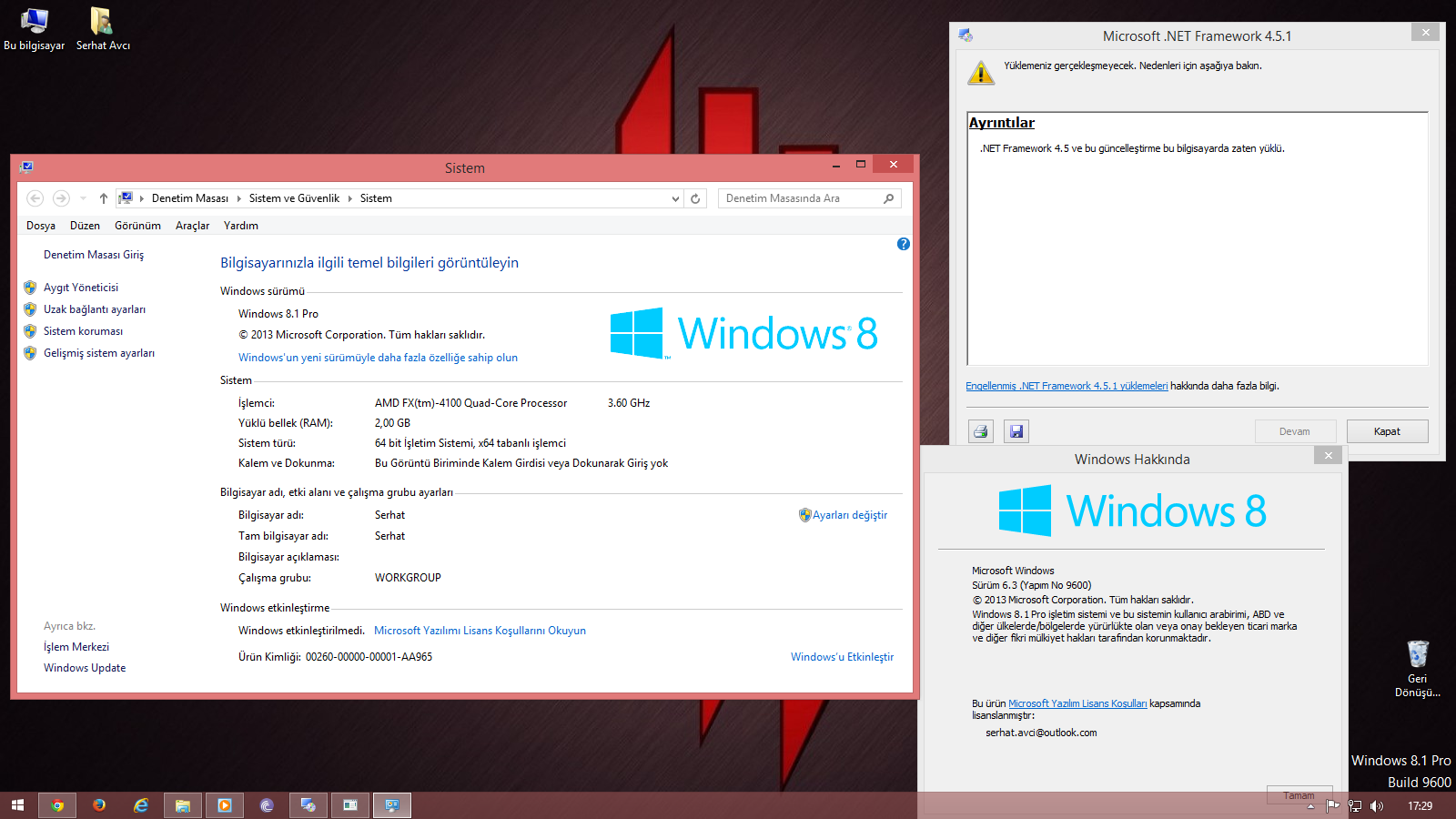Viewport: 1456px width, 819px height.
Task: Open File Explorer from taskbar
Action: (x=183, y=805)
